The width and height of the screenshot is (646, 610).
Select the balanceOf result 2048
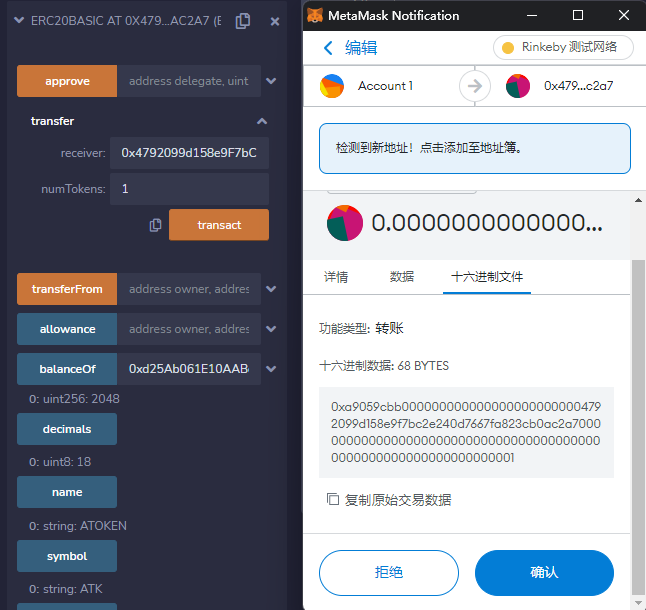click(74, 399)
